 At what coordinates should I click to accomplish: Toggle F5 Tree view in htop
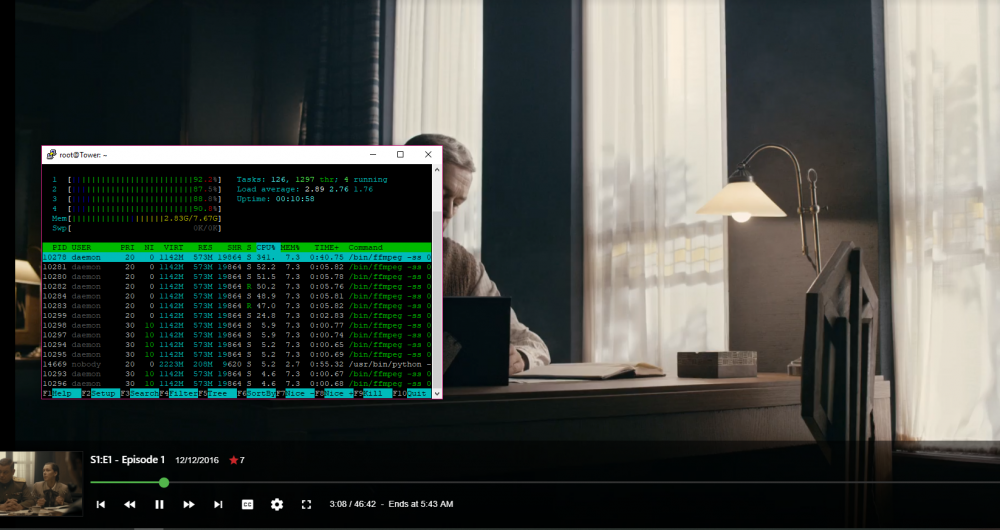click(217, 394)
